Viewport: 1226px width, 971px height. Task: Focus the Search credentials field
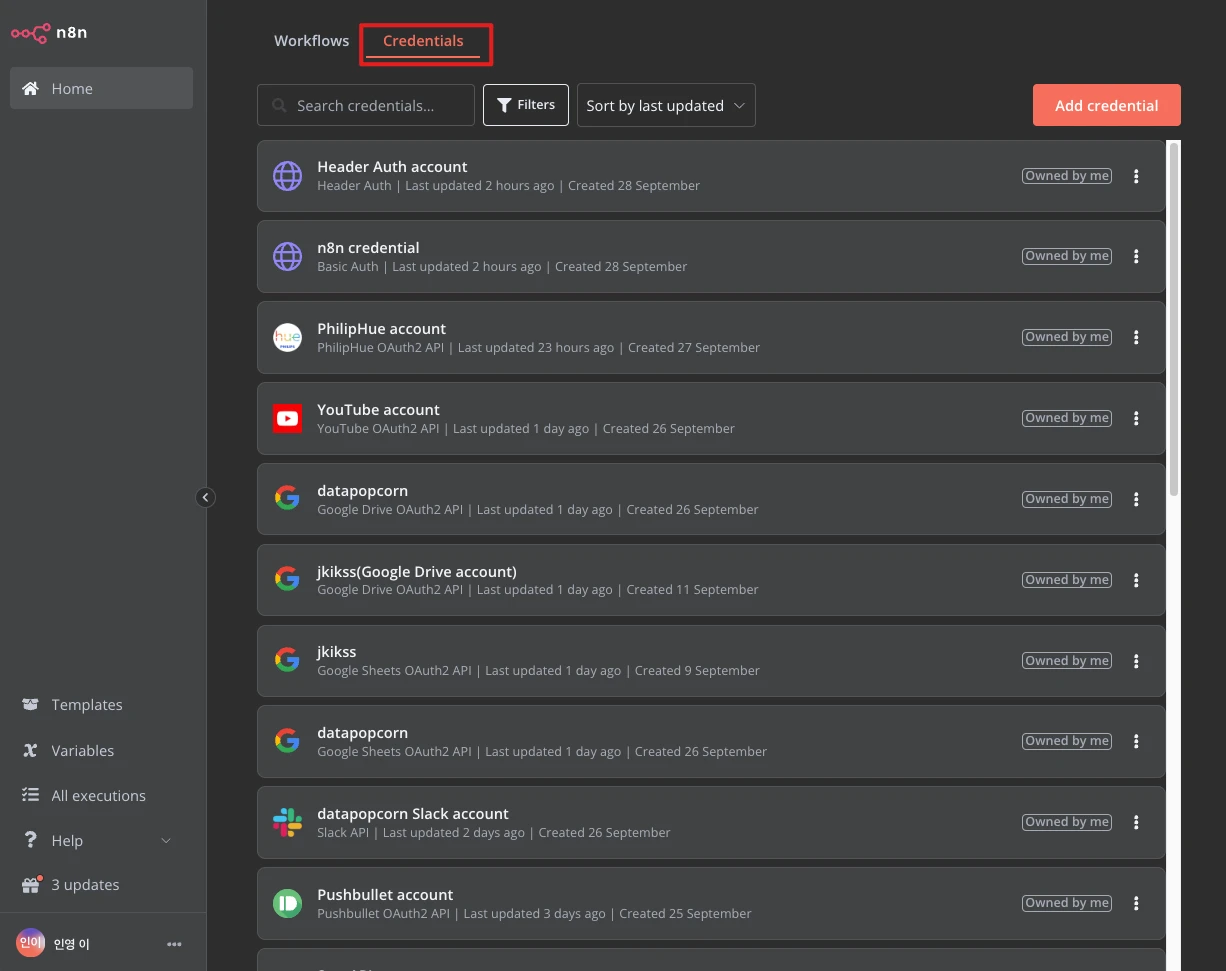(366, 105)
